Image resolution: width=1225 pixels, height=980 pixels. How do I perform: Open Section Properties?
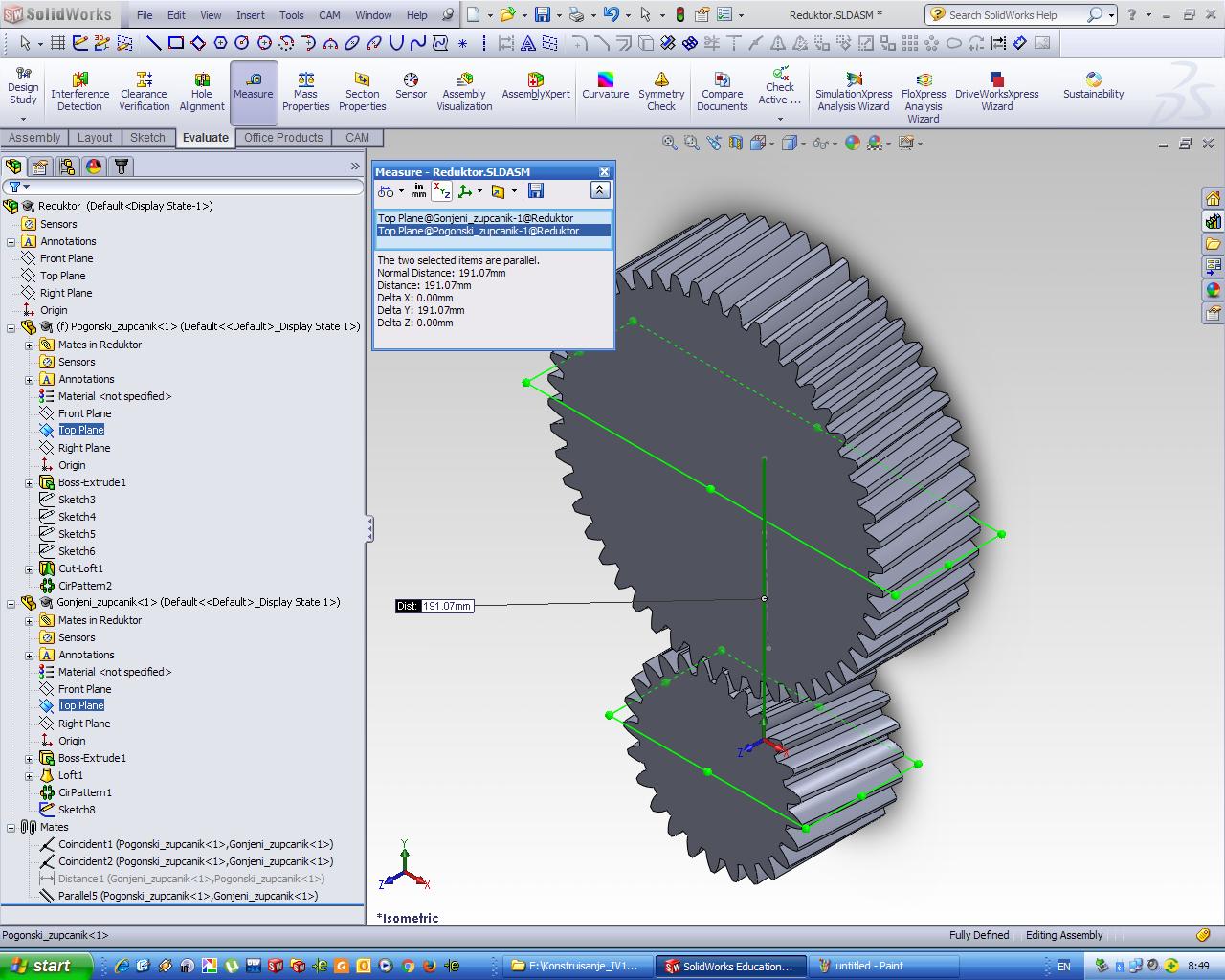[363, 93]
